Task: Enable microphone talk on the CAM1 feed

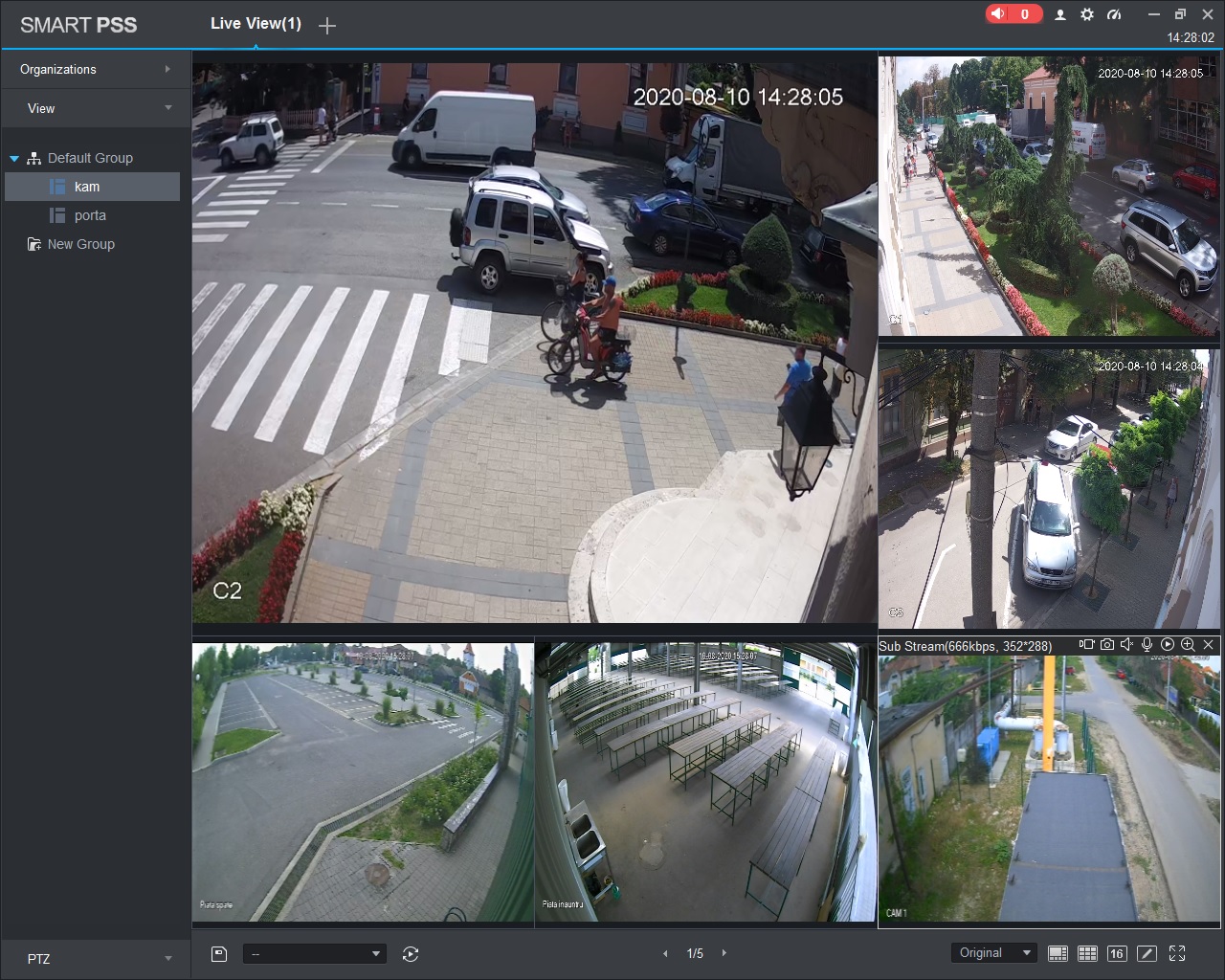Action: (x=1147, y=645)
